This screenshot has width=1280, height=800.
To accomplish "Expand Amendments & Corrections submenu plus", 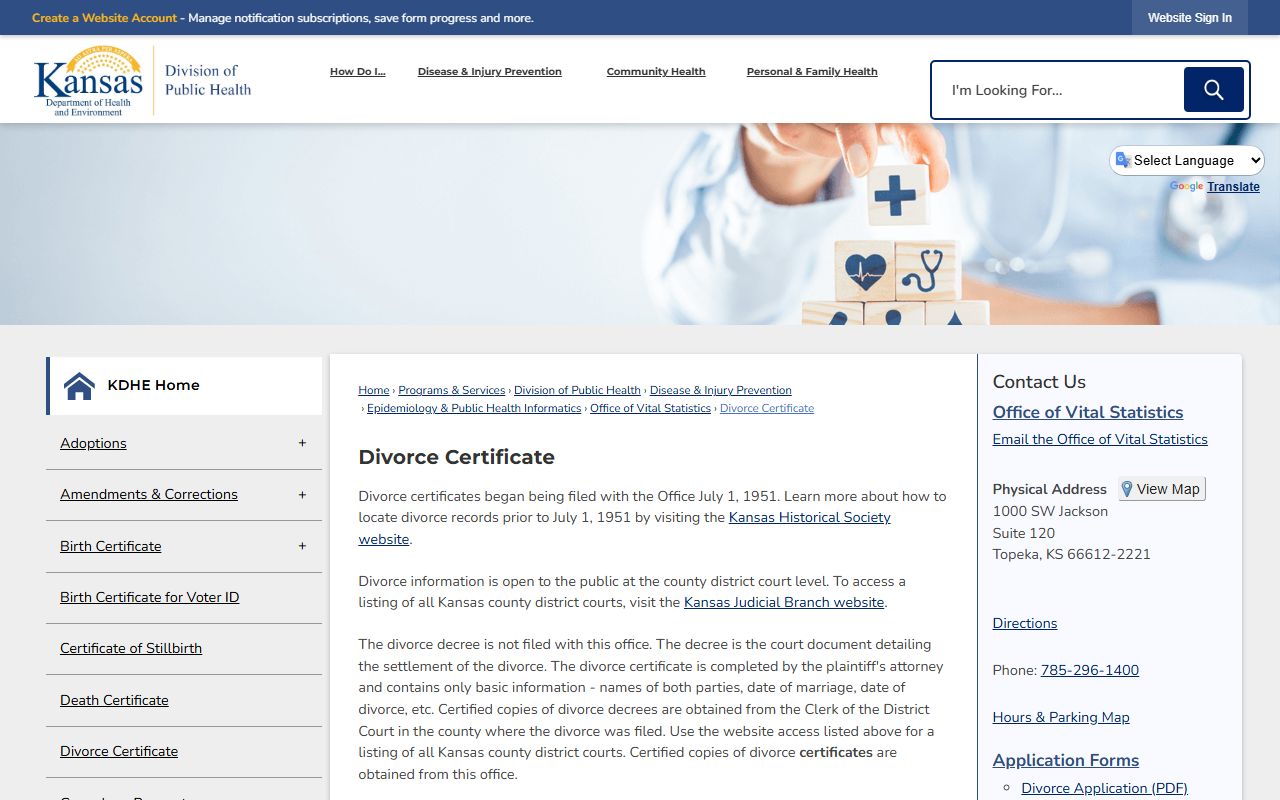I will click(x=302, y=495).
